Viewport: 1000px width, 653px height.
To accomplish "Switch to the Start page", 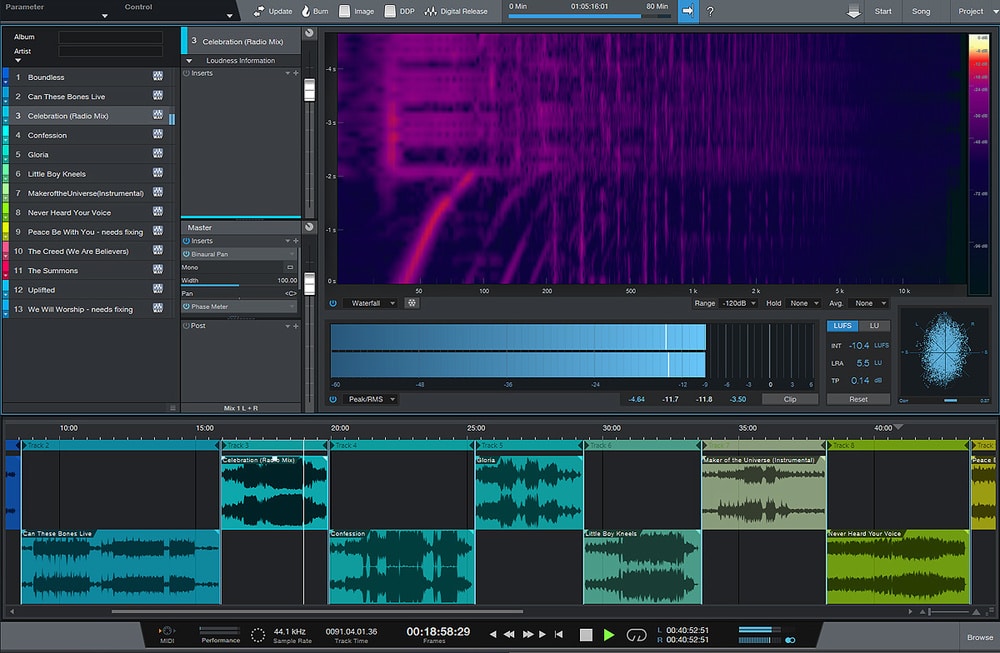I will [883, 11].
